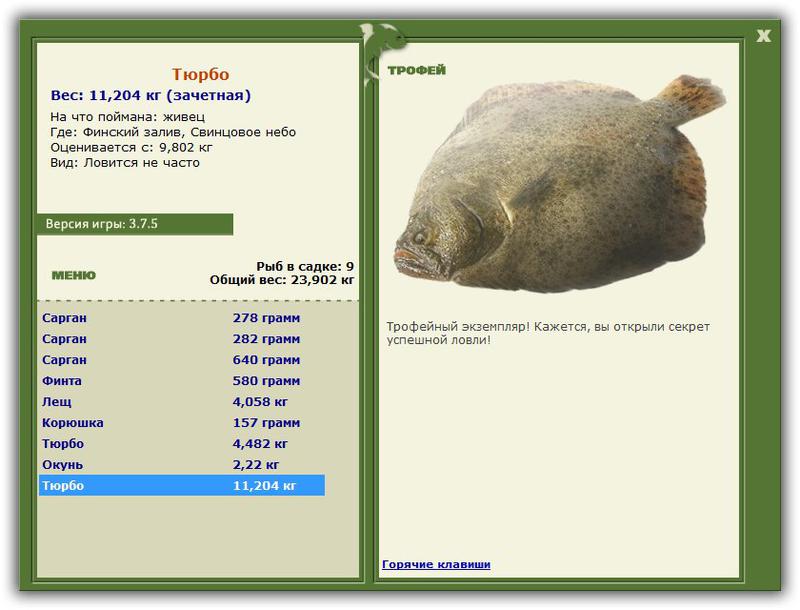Close the fish keepnet window
This screenshot has width=800, height=610.
pos(763,36)
